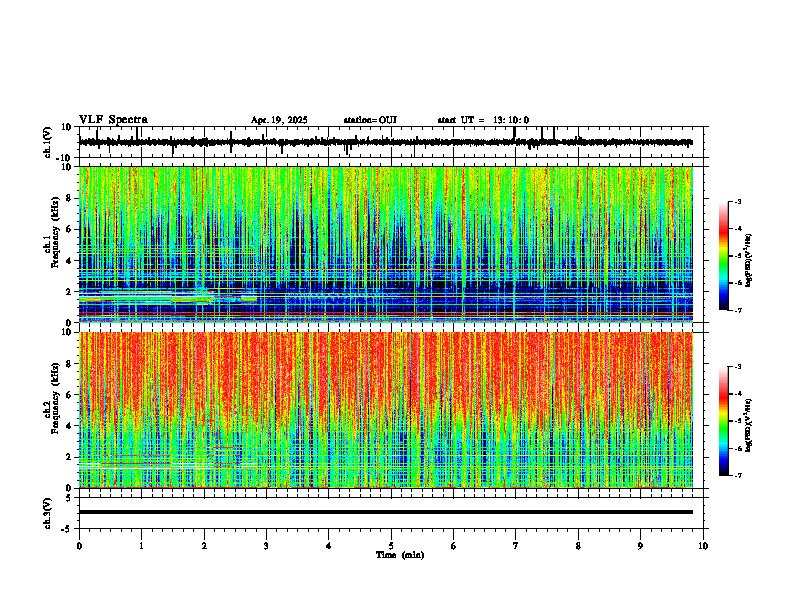This screenshot has height=612, width=792.
Task: Click time axis tick label "1"
Action: [141, 546]
